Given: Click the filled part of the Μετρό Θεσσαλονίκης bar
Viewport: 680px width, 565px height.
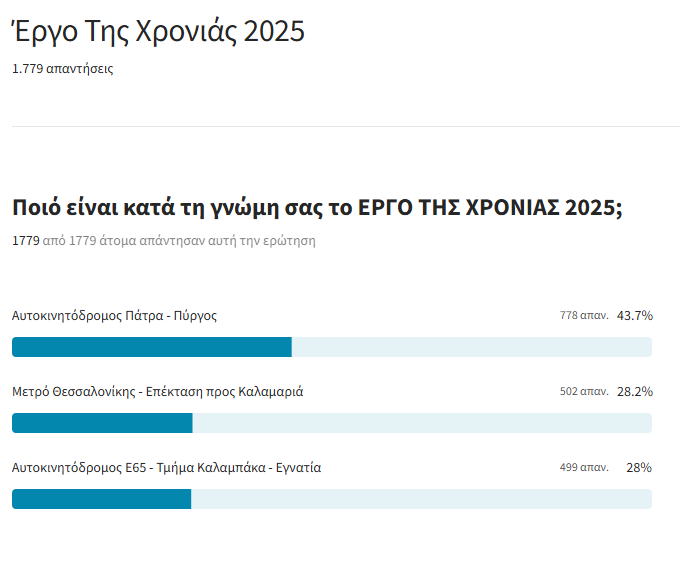Looking at the screenshot, I should (x=100, y=423).
